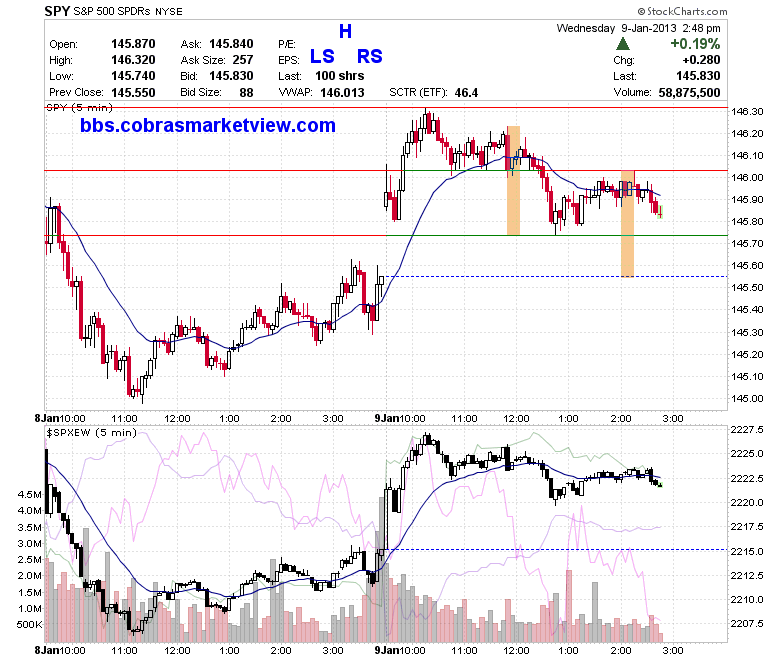Image resolution: width=780 pixels, height=659 pixels.
Task: Click the 2222.5 index axis label
Action: pyautogui.click(x=747, y=478)
